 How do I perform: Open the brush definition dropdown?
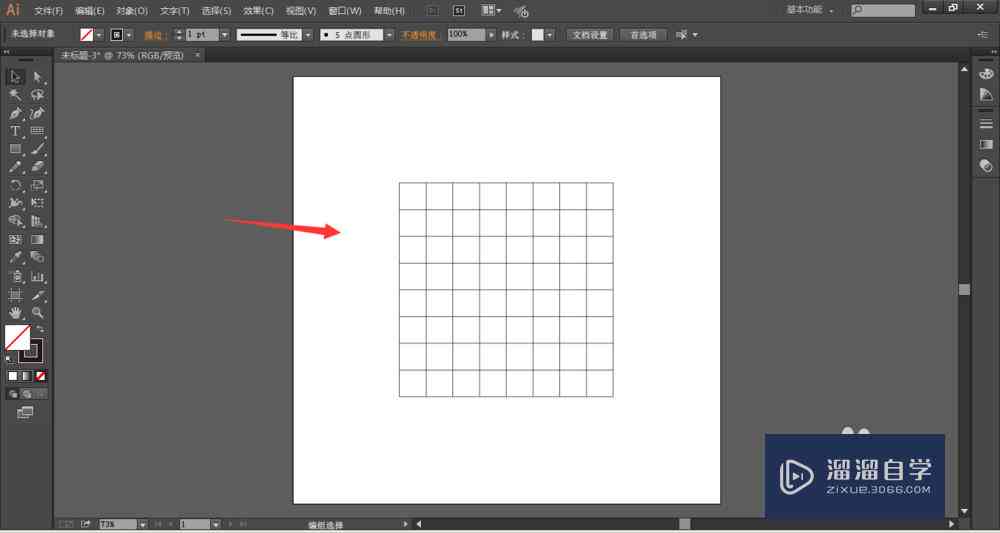click(x=389, y=35)
